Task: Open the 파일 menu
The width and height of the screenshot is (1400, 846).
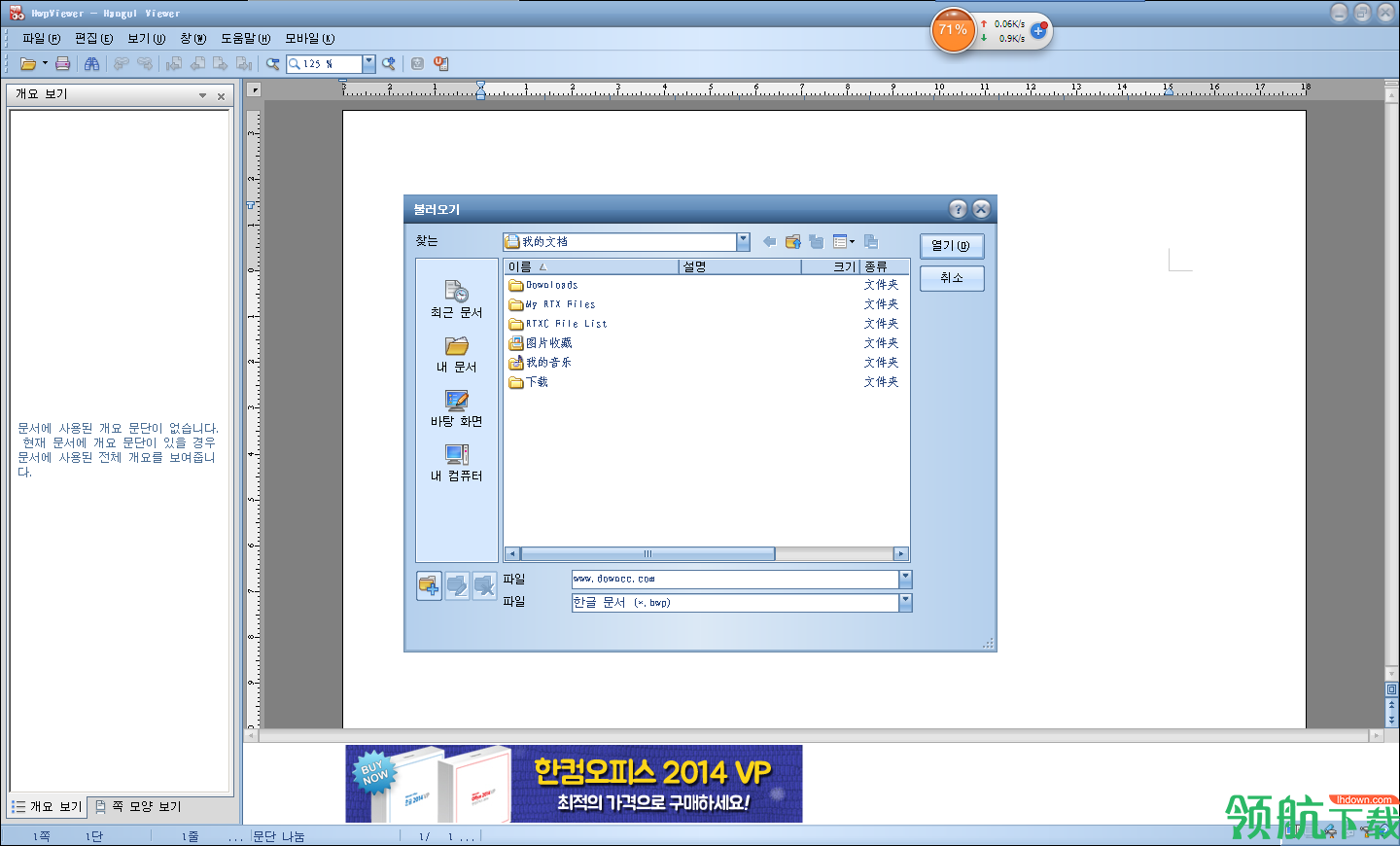Action: [41, 38]
